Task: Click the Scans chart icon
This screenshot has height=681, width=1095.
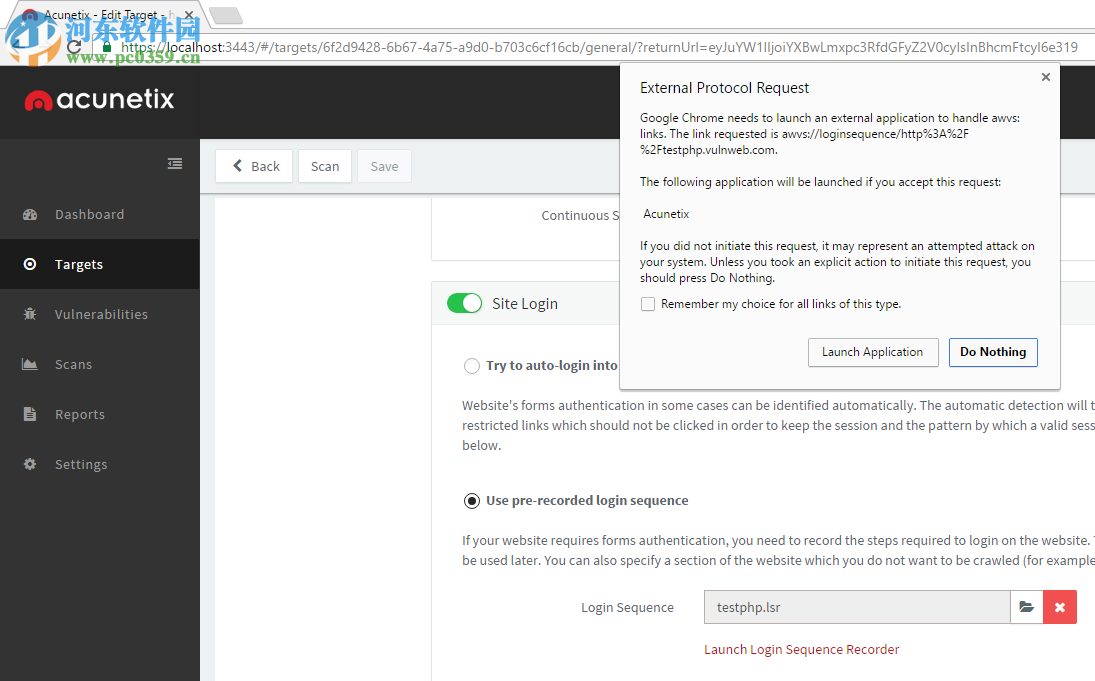Action: tap(29, 364)
